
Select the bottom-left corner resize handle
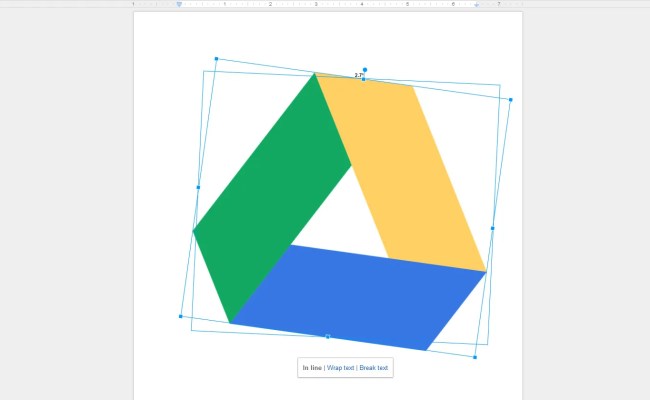(180, 316)
